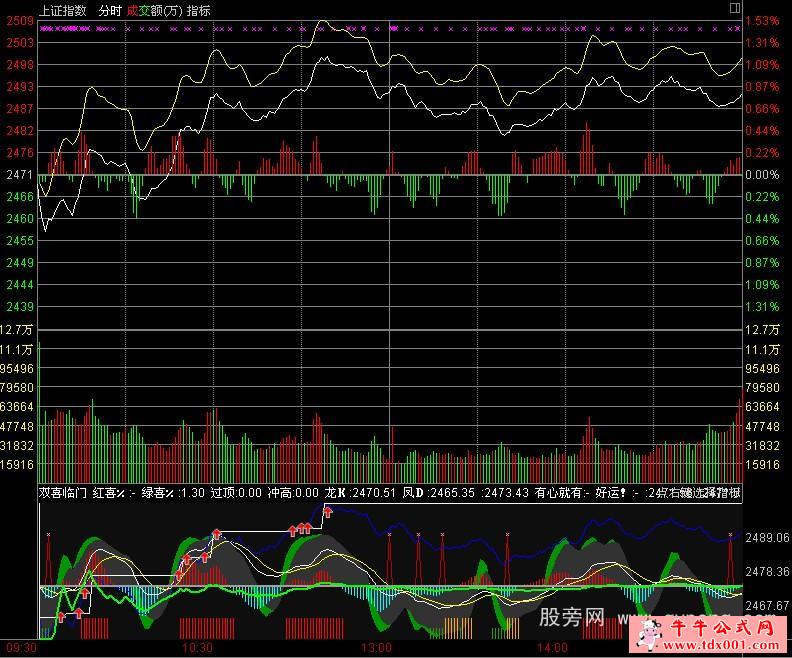Select the 上证指数 index title
Image resolution: width=792 pixels, height=658 pixels.
pos(62,10)
